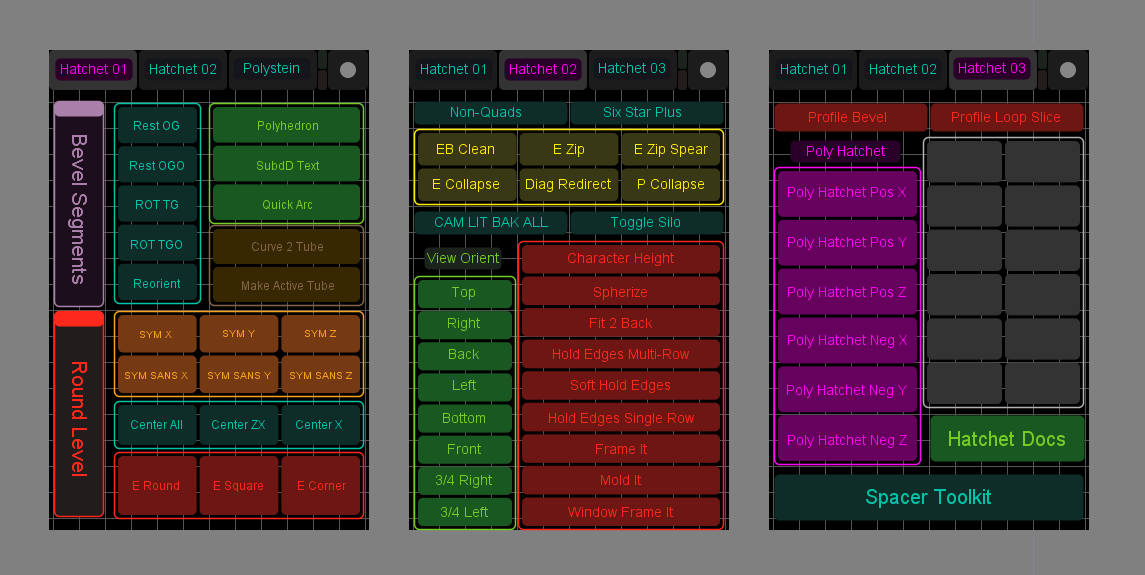The image size is (1145, 575).
Task: Select 3/4 Left view
Action: coord(464,513)
